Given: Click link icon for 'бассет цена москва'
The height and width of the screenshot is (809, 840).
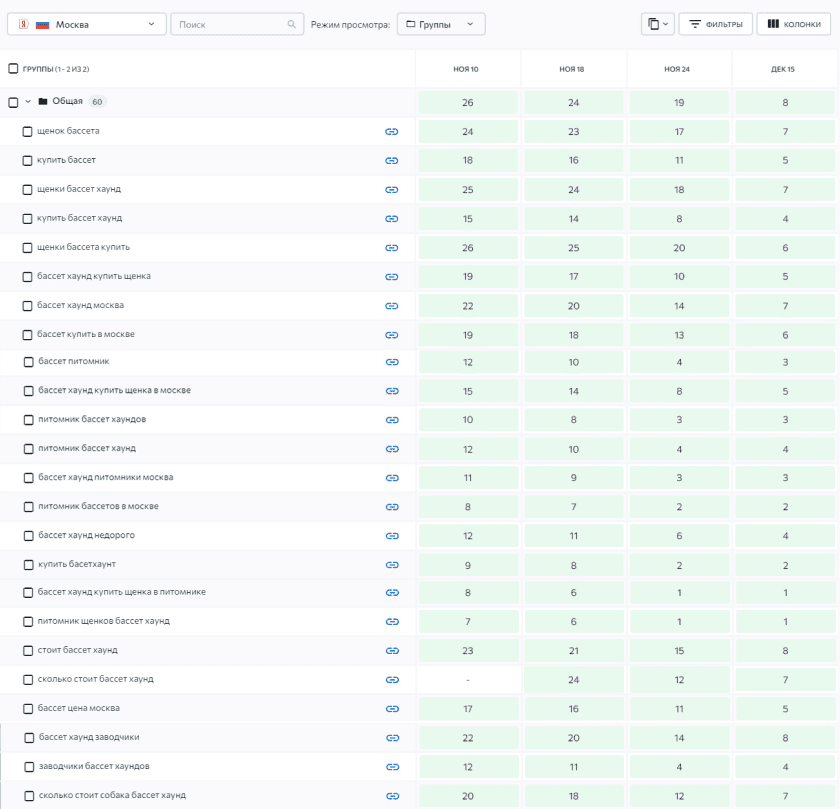Looking at the screenshot, I should (x=392, y=709).
